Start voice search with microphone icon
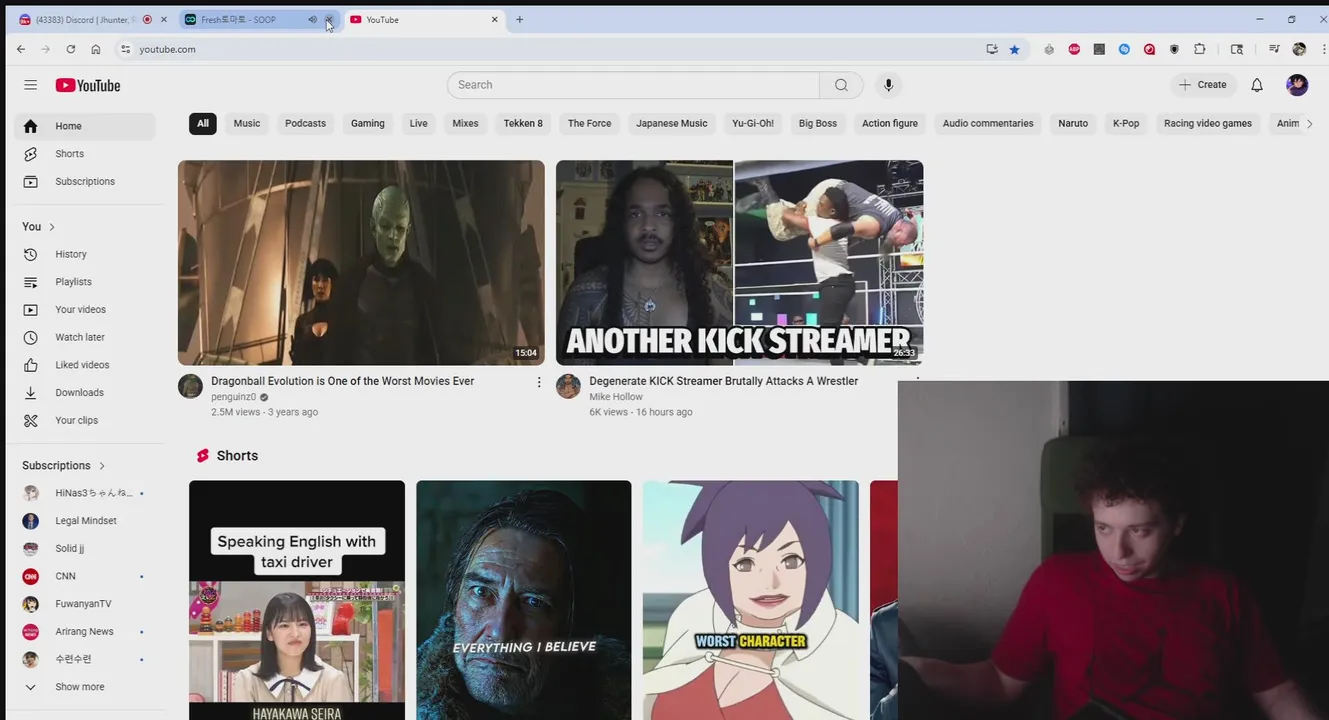This screenshot has height=720, width=1329. point(888,85)
